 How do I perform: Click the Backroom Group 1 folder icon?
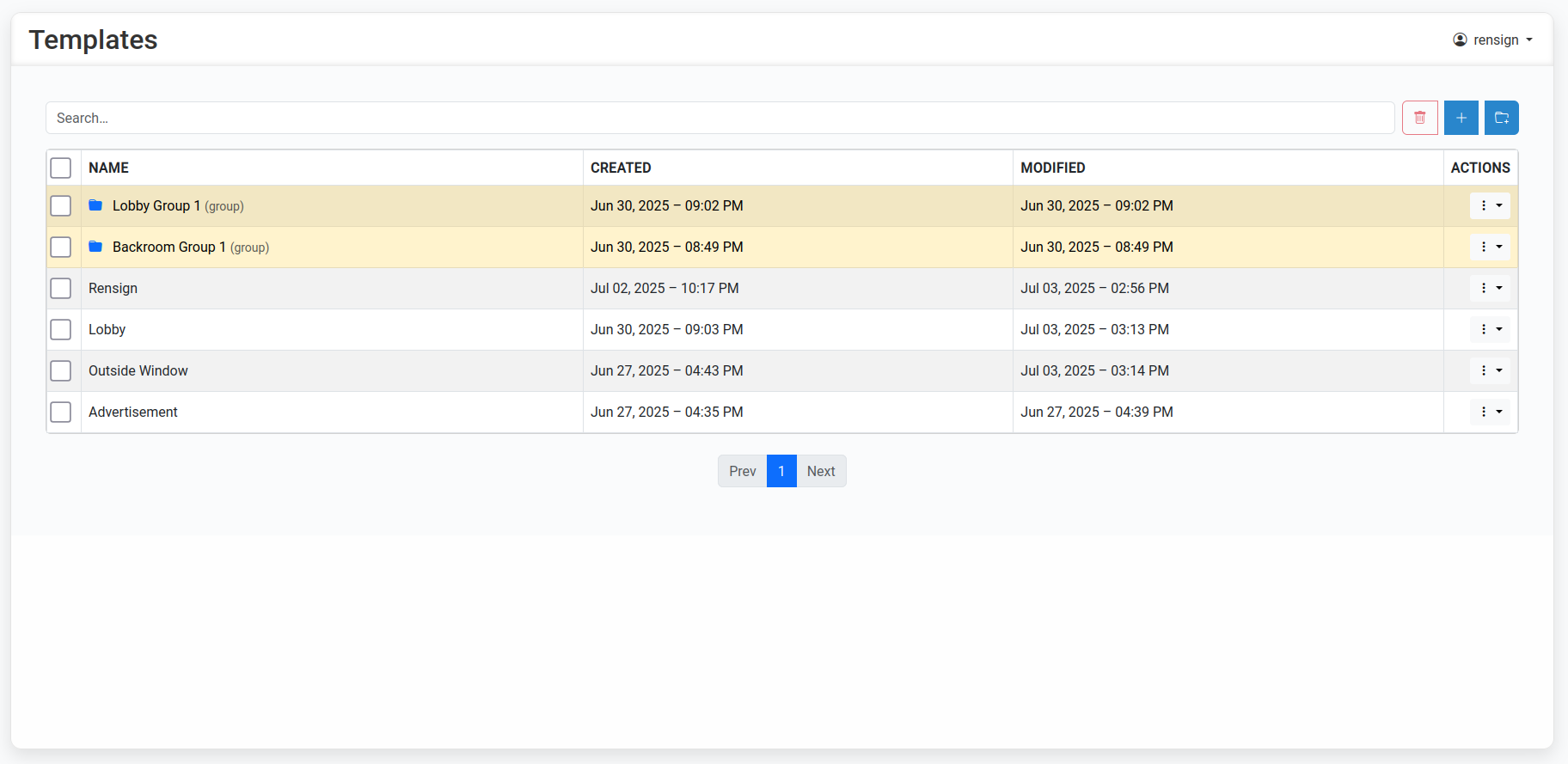(95, 247)
